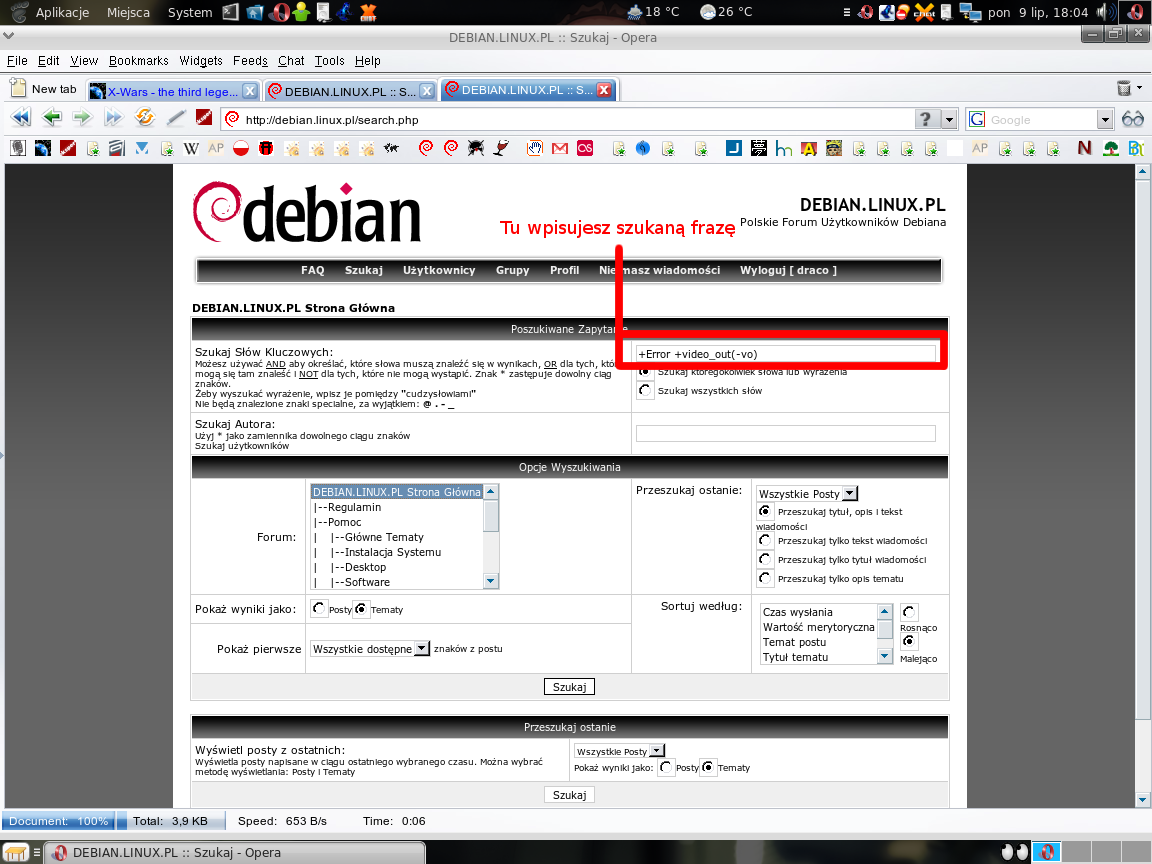The width and height of the screenshot is (1152, 864).
Task: Click the lower Szukaj button
Action: 569,795
